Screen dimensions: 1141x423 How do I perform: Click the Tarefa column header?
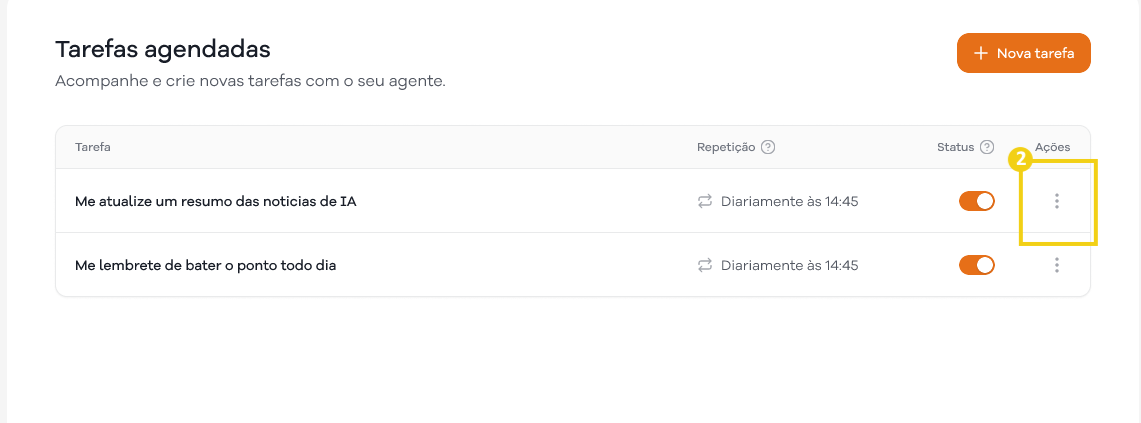(92, 147)
